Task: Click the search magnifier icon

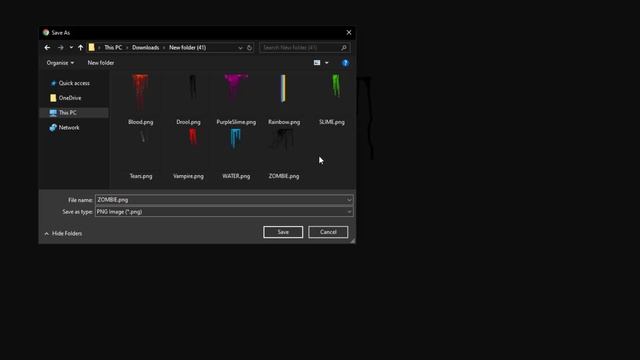Action: 344,48
